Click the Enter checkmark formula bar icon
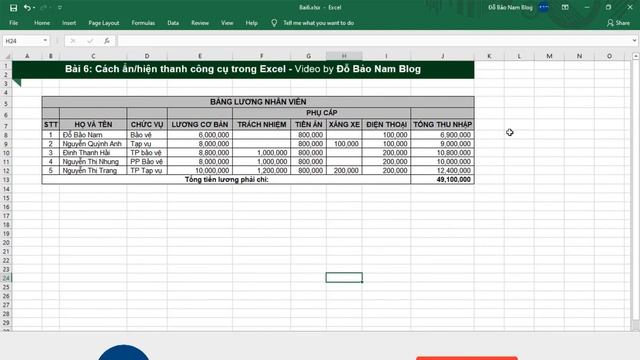Image resolution: width=640 pixels, height=360 pixels. click(x=90, y=41)
